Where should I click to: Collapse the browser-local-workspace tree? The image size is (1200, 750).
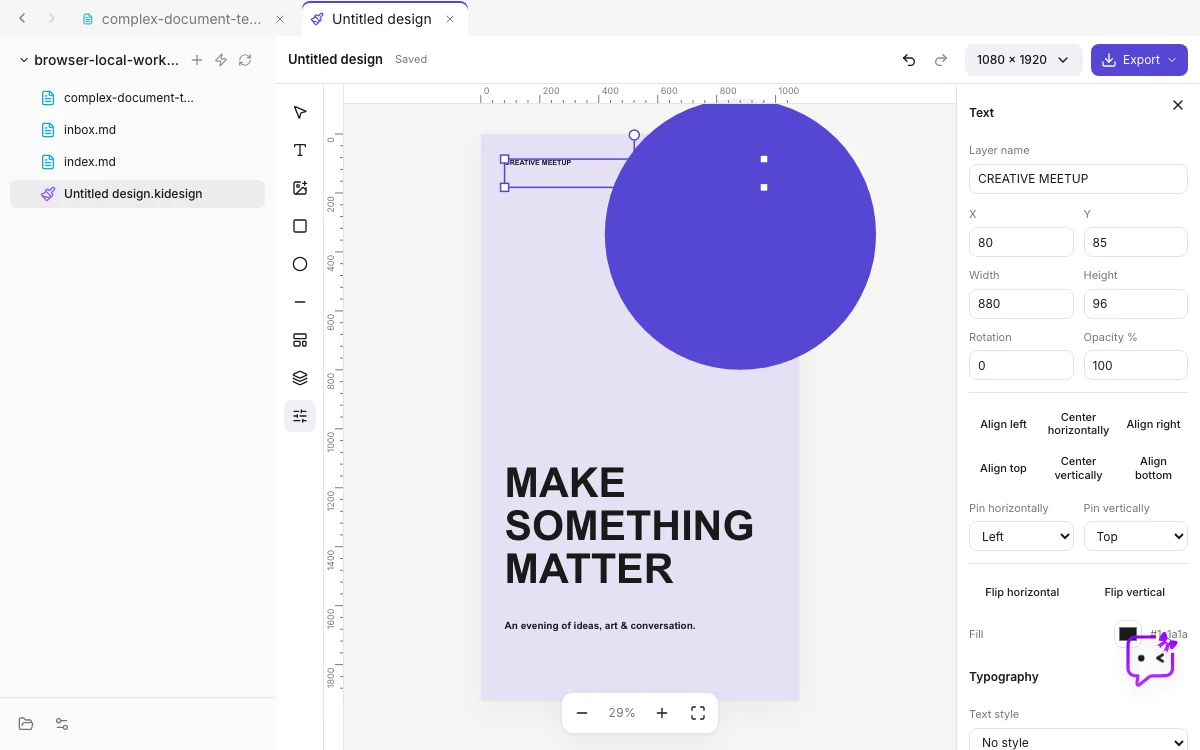(x=24, y=60)
